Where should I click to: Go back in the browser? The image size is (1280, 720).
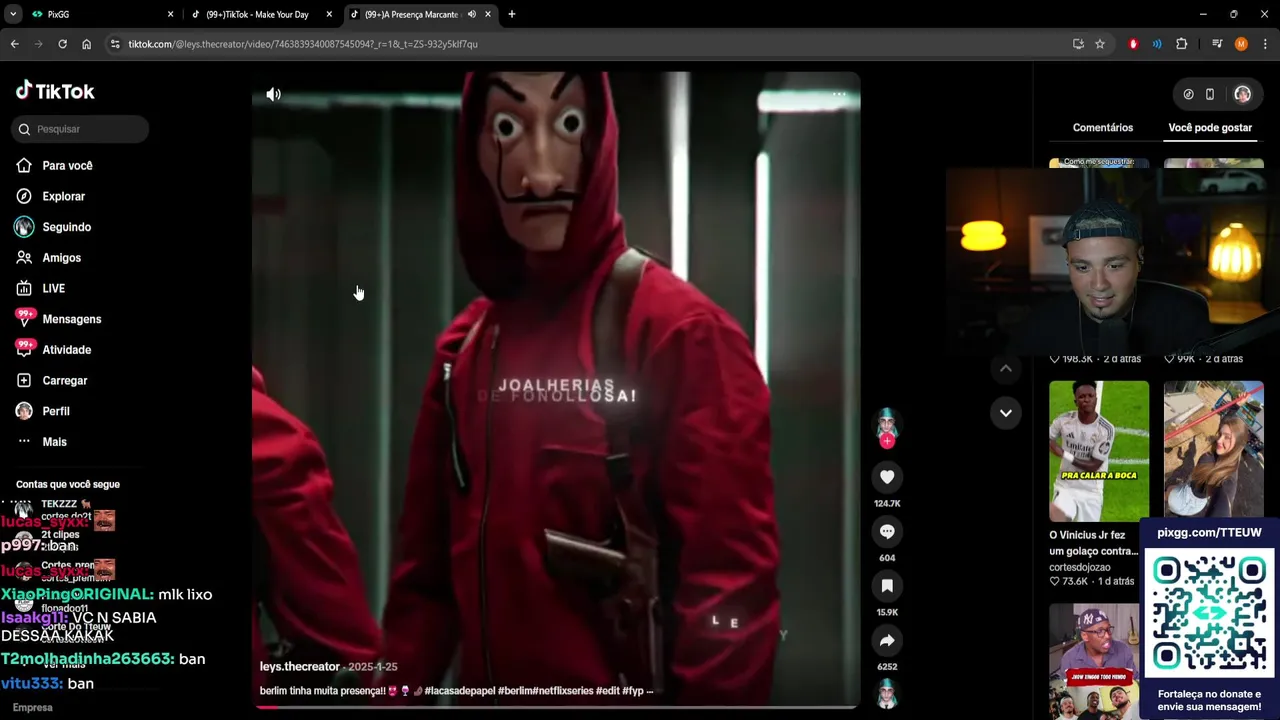pos(15,44)
